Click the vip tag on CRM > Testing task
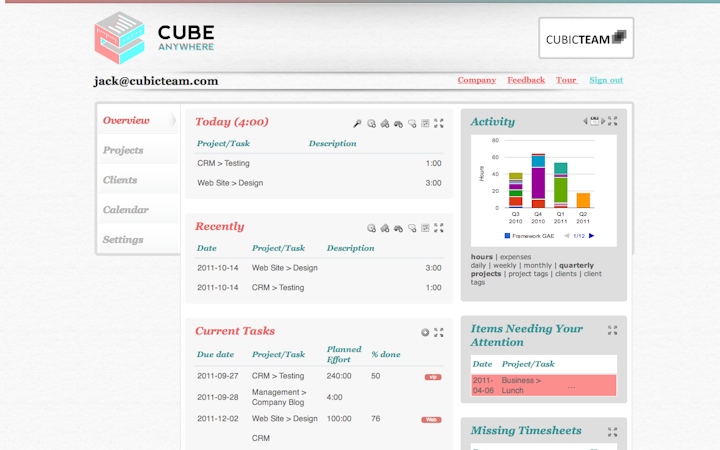Viewport: 720px width, 450px height. (x=433, y=377)
